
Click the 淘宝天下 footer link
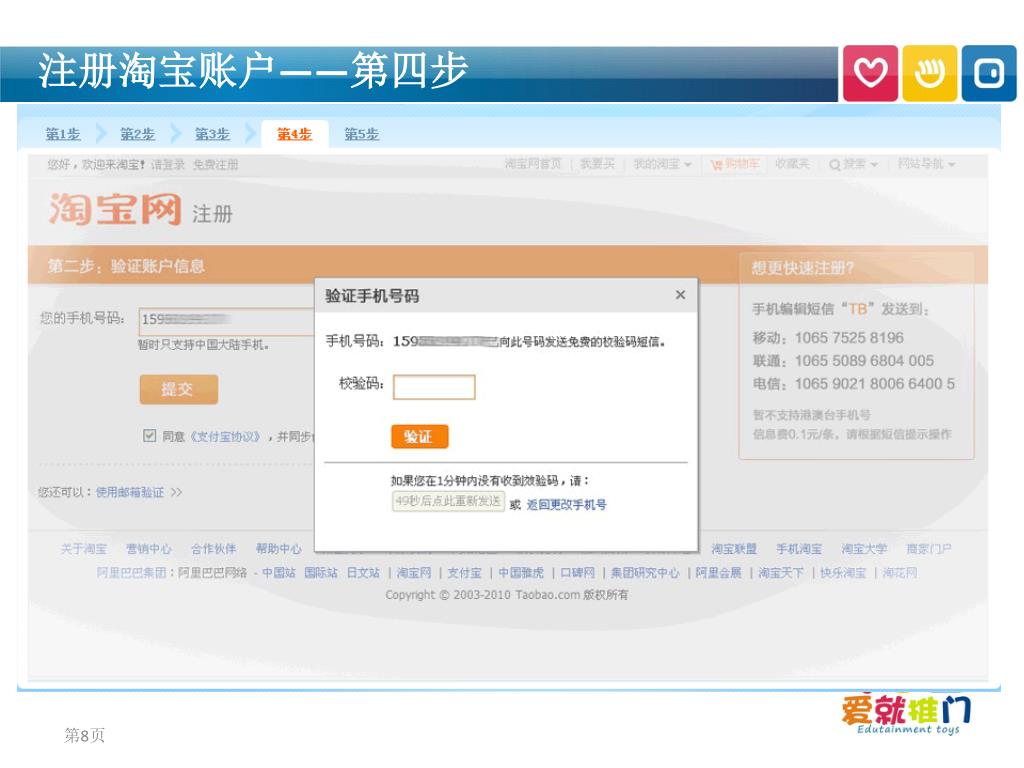[780, 573]
